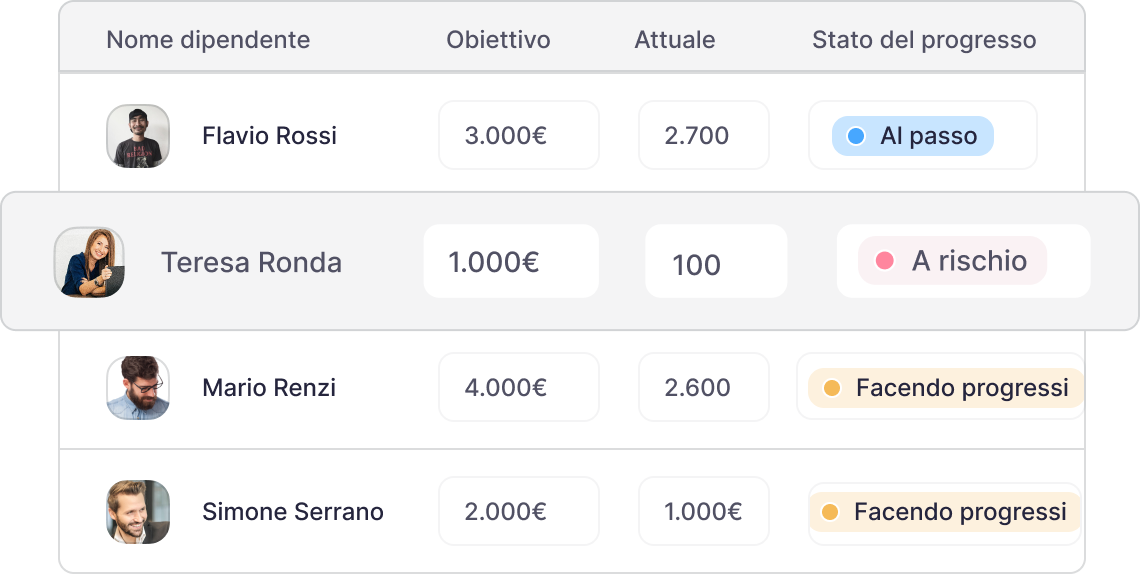Sort by Nome dipendente column header

(208, 40)
